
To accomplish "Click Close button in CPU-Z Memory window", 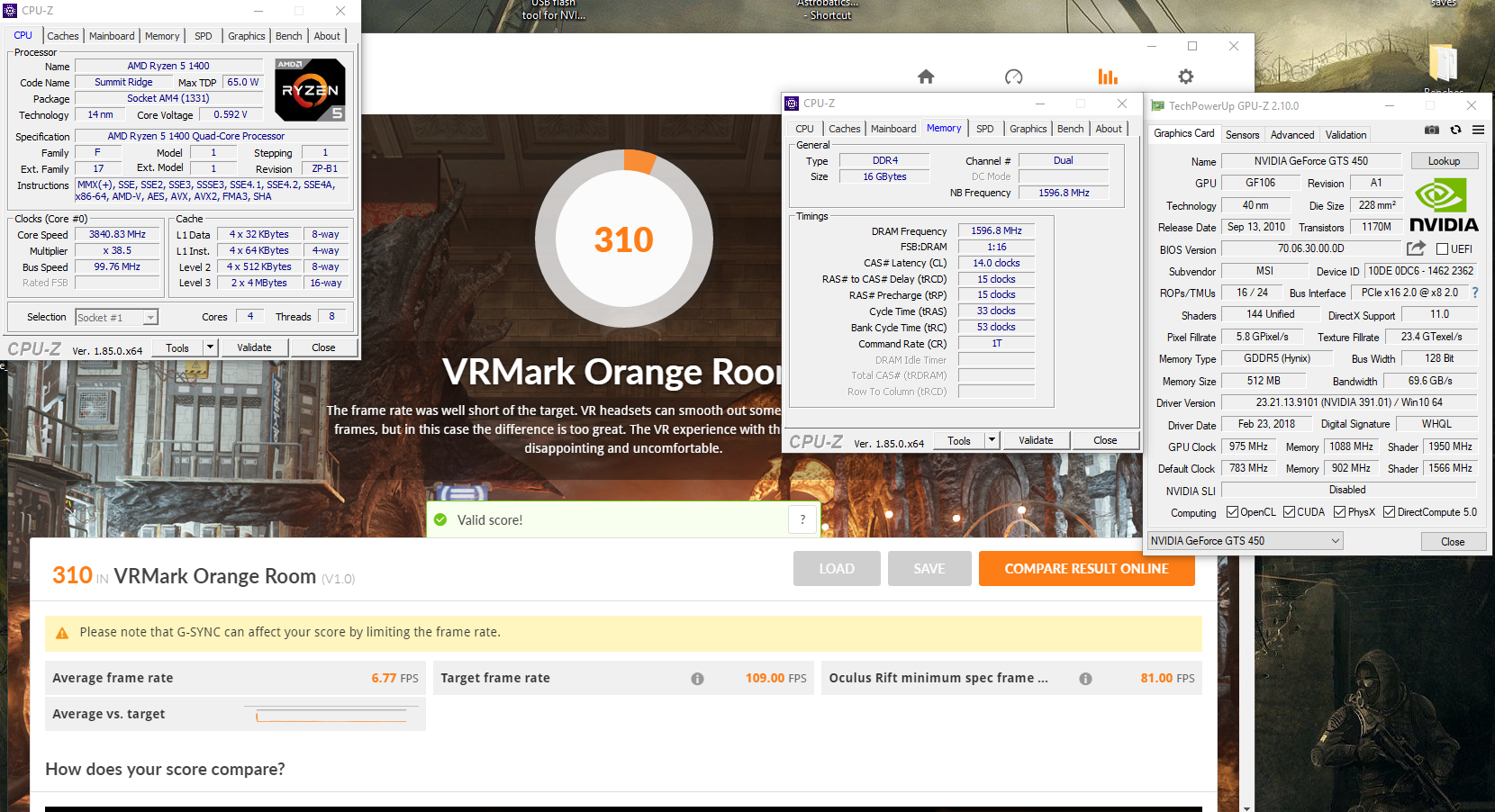I will 1105,440.
